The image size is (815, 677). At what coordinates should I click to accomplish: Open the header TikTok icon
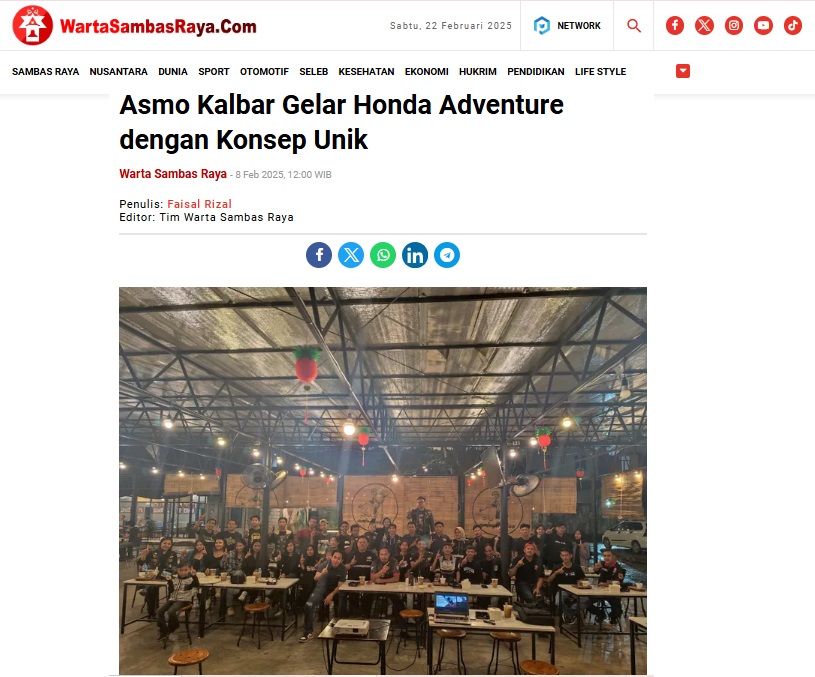793,25
